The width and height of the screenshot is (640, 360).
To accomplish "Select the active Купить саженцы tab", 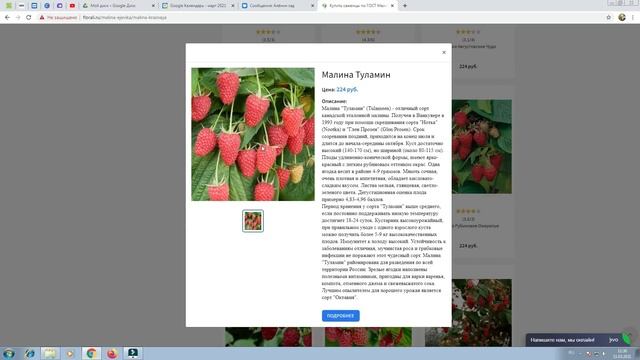I will pos(357,6).
